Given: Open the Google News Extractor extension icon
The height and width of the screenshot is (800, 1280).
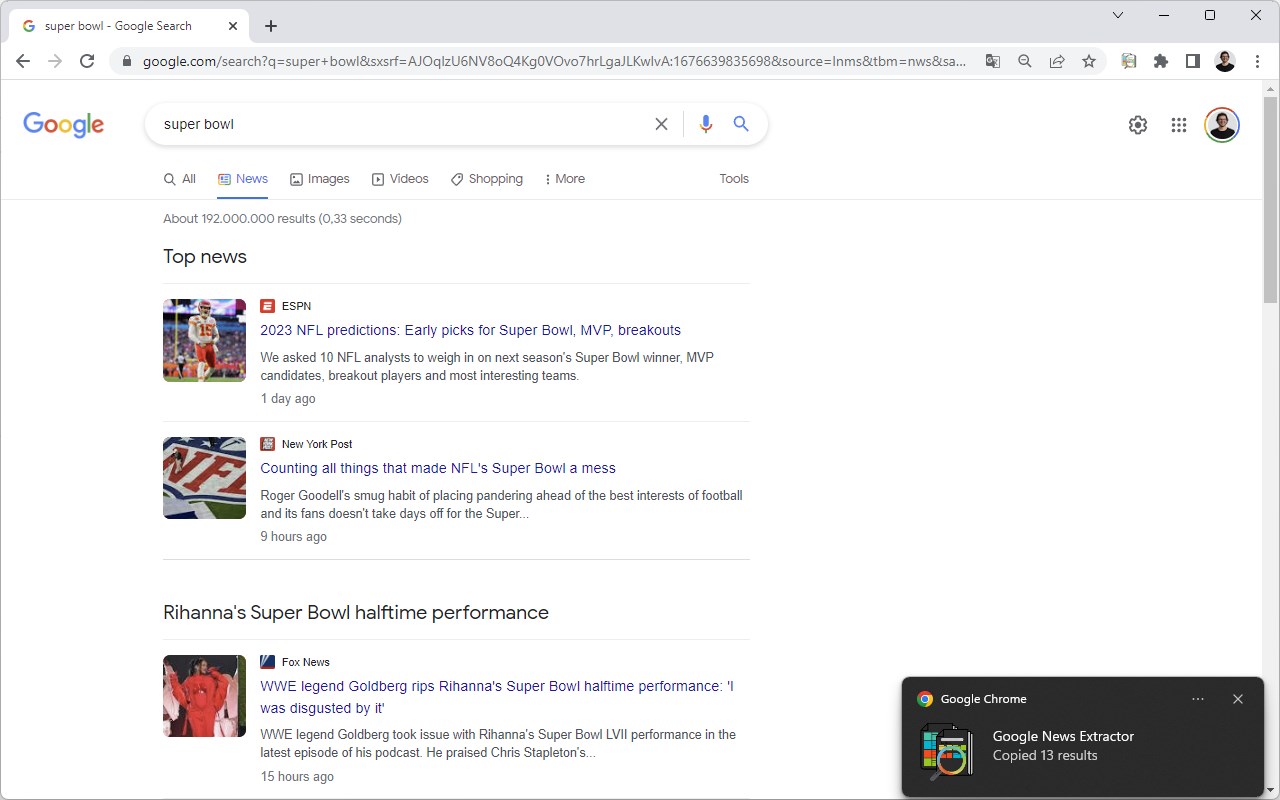Looking at the screenshot, I should (x=1129, y=61).
